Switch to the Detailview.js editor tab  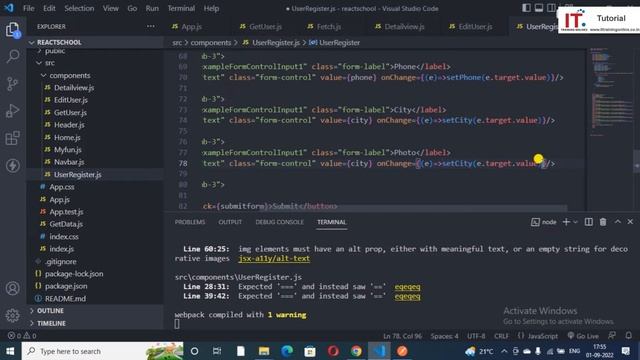click(x=404, y=27)
